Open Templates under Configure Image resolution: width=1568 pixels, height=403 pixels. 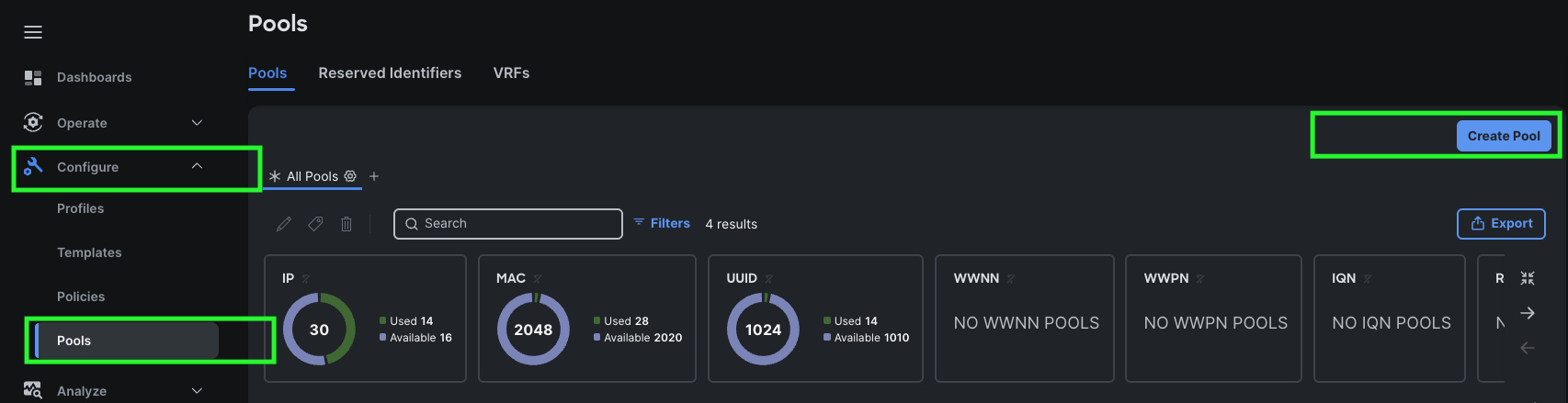[x=89, y=252]
